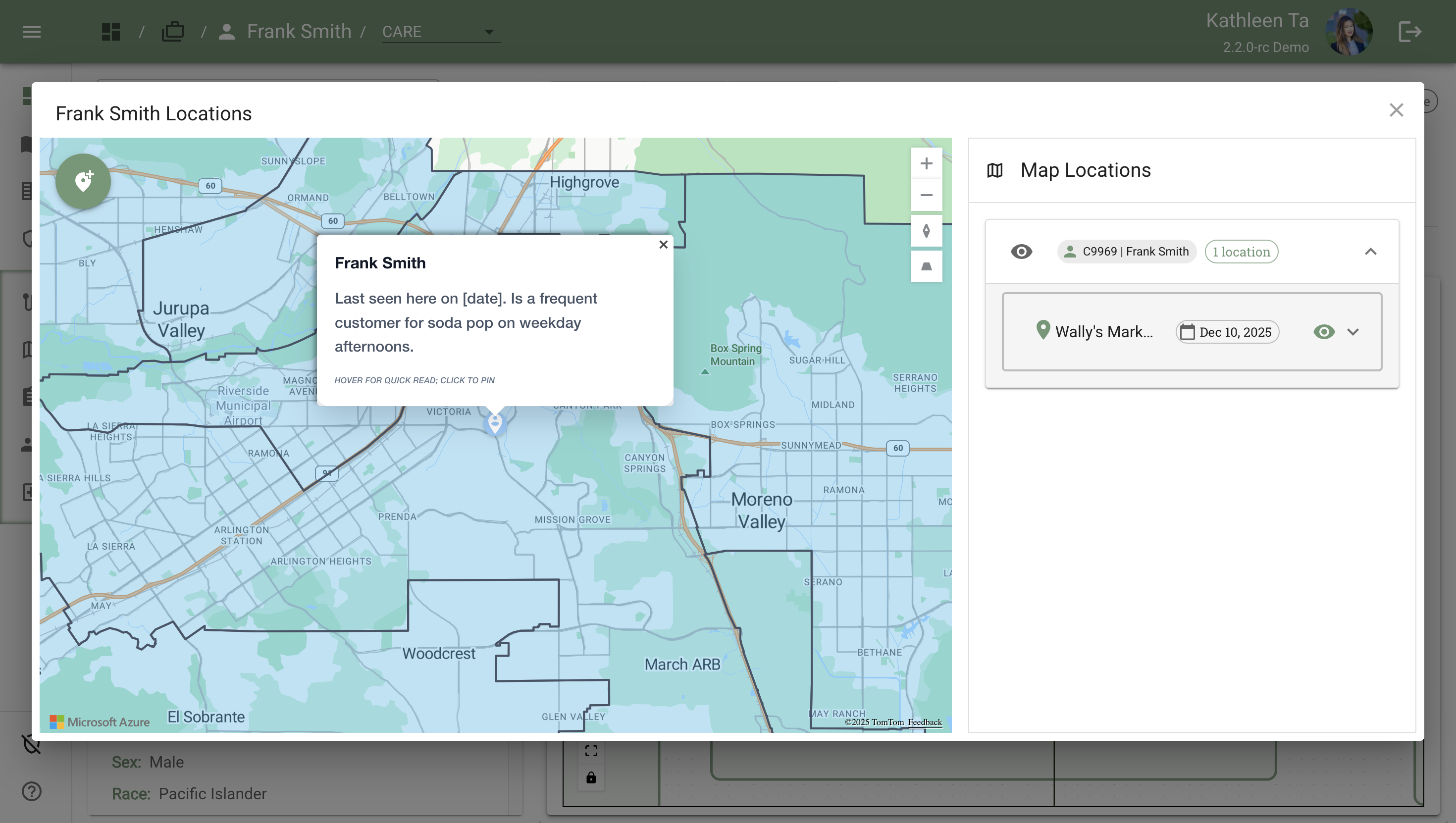Click the logout icon
This screenshot has height=823, width=1456.
point(1409,32)
